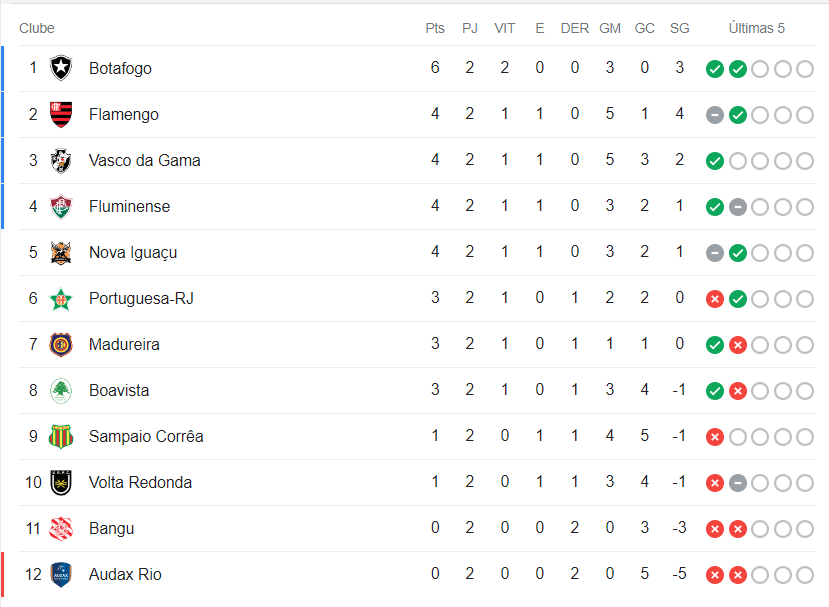Click the Vasco da Gama crest
Viewport: 829px width, 607px height.
61,160
